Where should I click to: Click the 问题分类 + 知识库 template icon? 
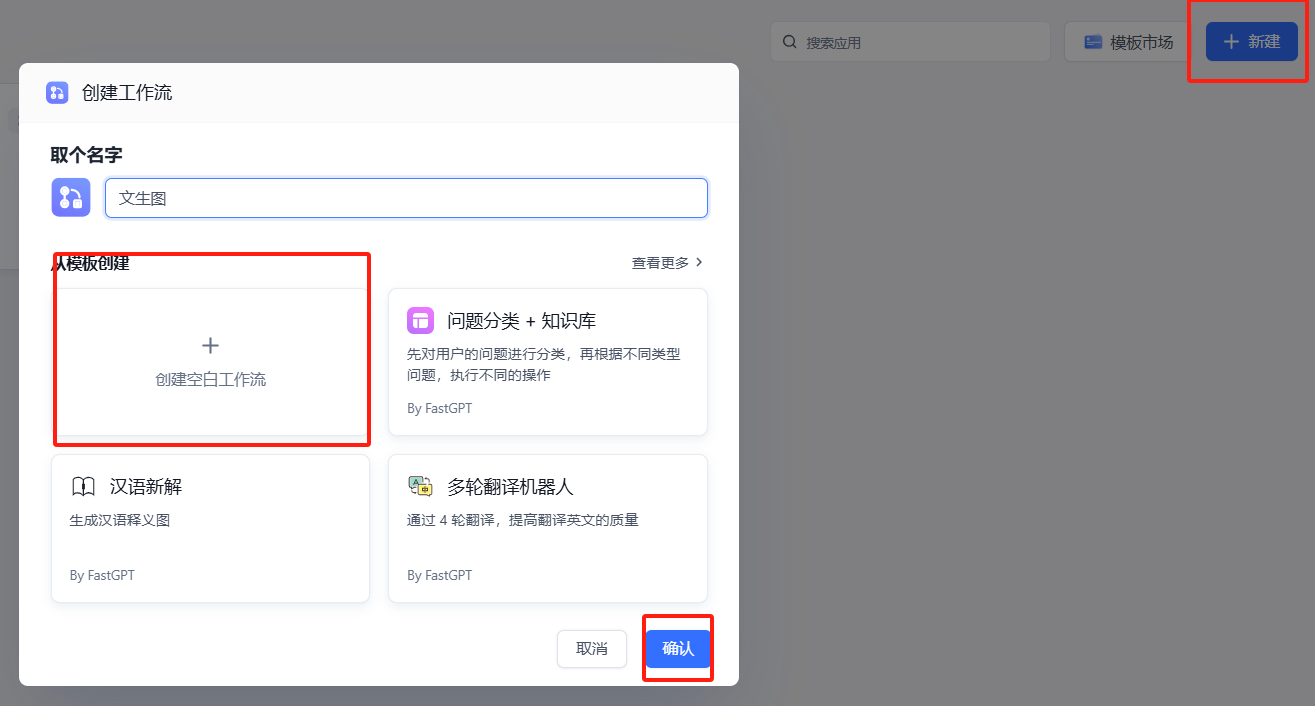pos(420,319)
